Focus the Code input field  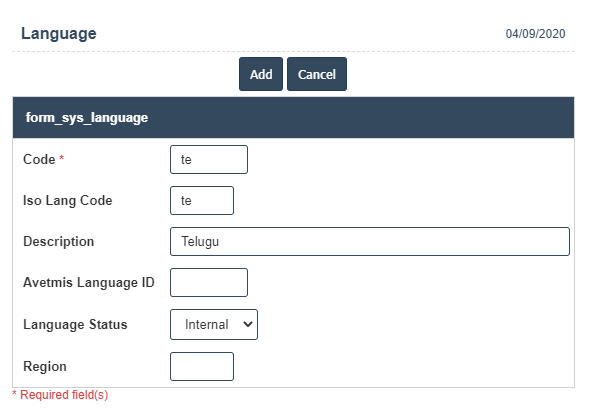click(x=209, y=160)
